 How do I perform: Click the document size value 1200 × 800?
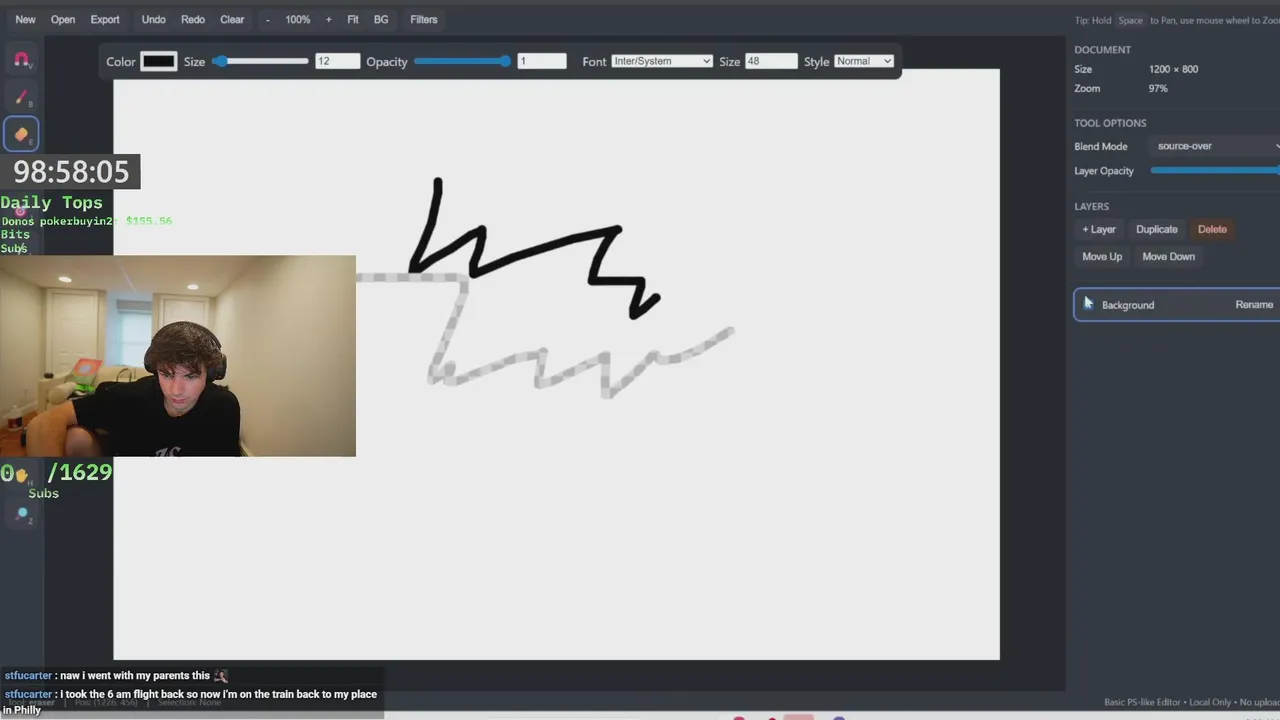tap(1173, 69)
